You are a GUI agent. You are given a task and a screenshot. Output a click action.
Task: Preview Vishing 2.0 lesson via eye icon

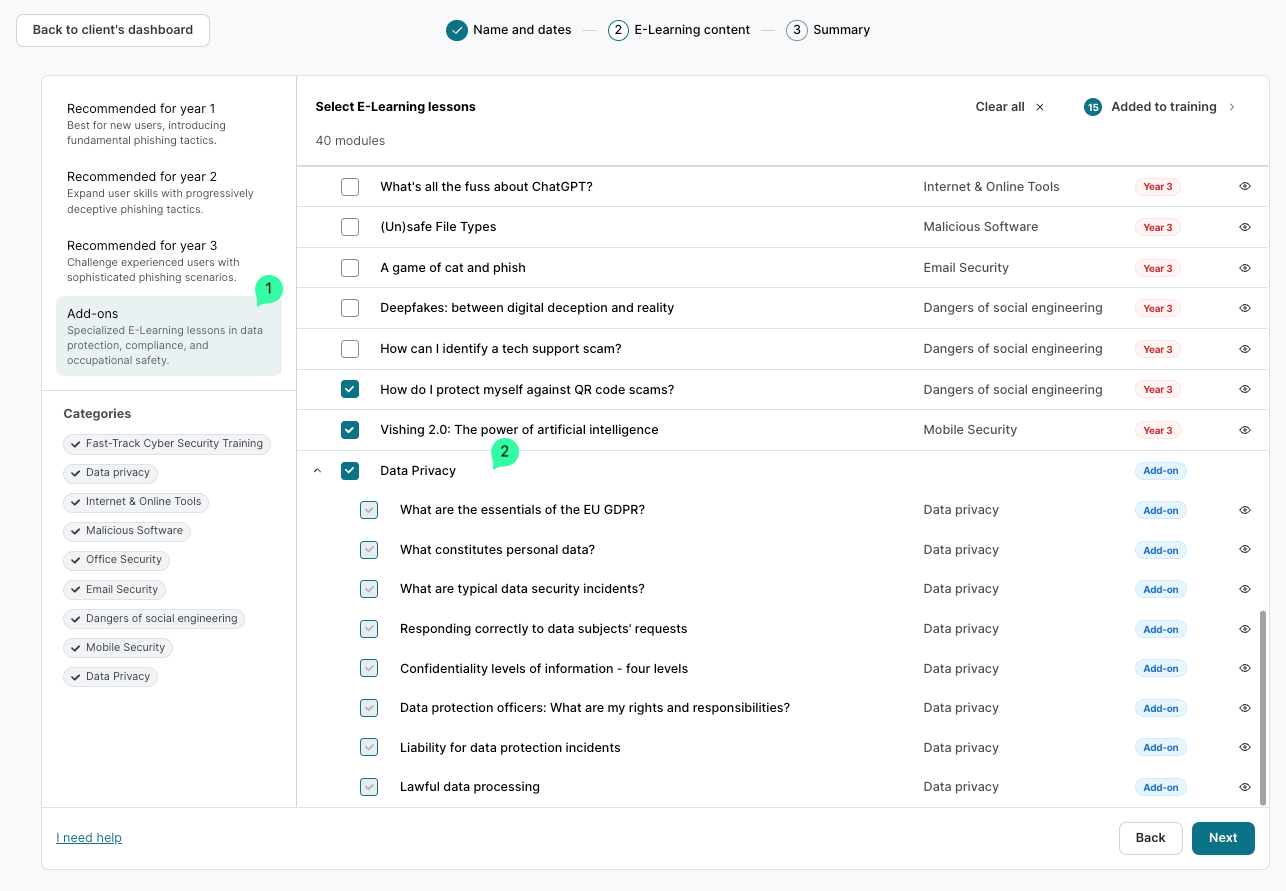[1245, 430]
